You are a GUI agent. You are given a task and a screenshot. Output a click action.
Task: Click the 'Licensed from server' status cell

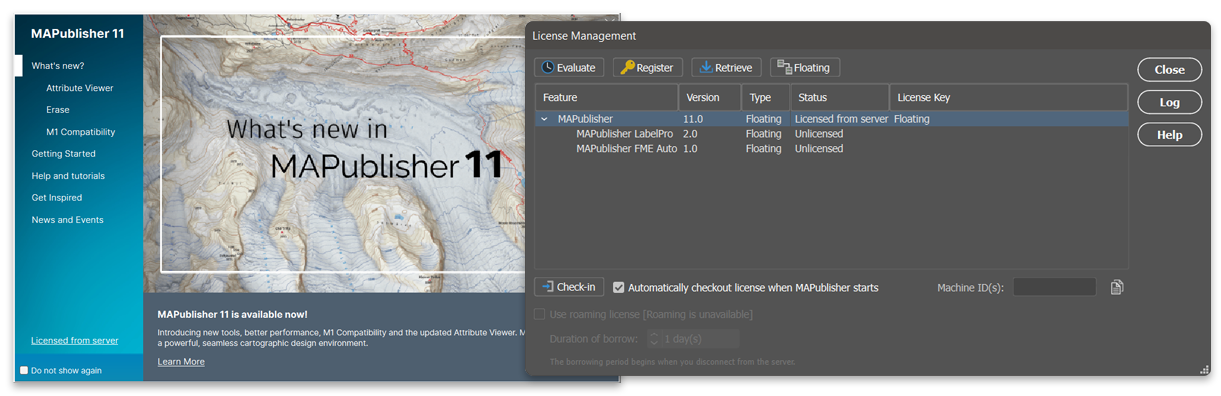841,119
